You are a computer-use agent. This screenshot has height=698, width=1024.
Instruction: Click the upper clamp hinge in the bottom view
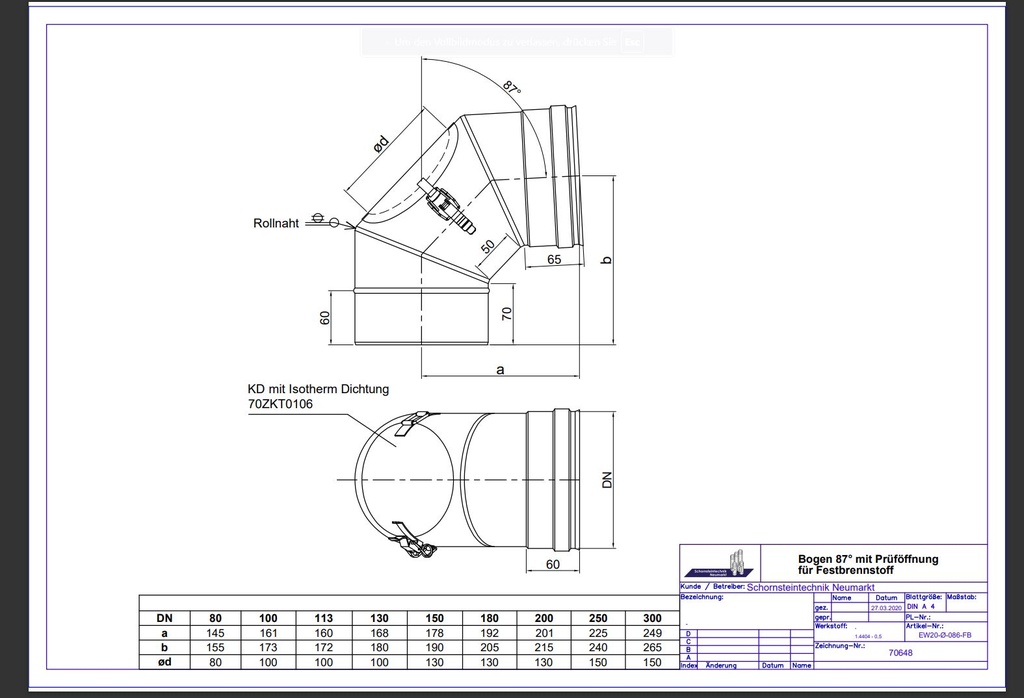pyautogui.click(x=413, y=421)
